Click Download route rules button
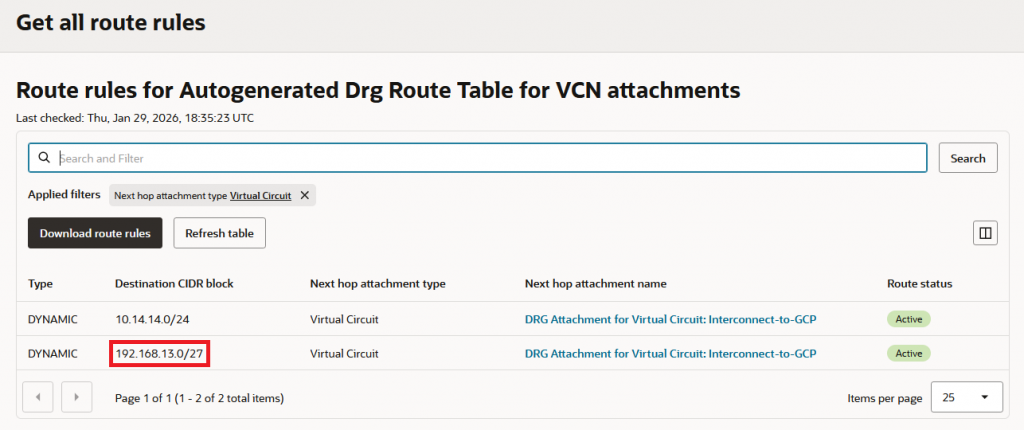1024x430 pixels. (95, 233)
